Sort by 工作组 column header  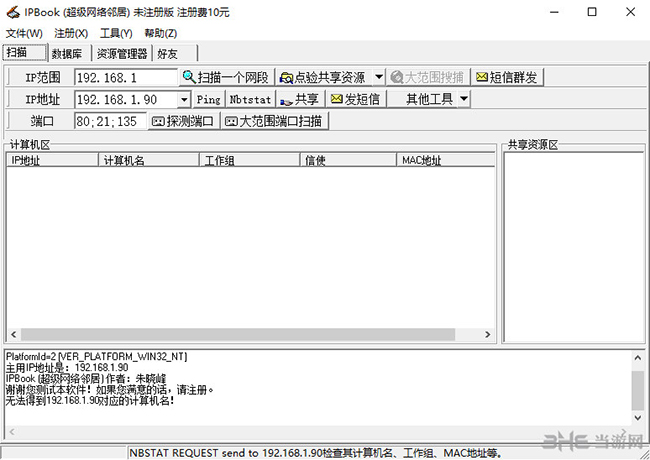tap(250, 160)
